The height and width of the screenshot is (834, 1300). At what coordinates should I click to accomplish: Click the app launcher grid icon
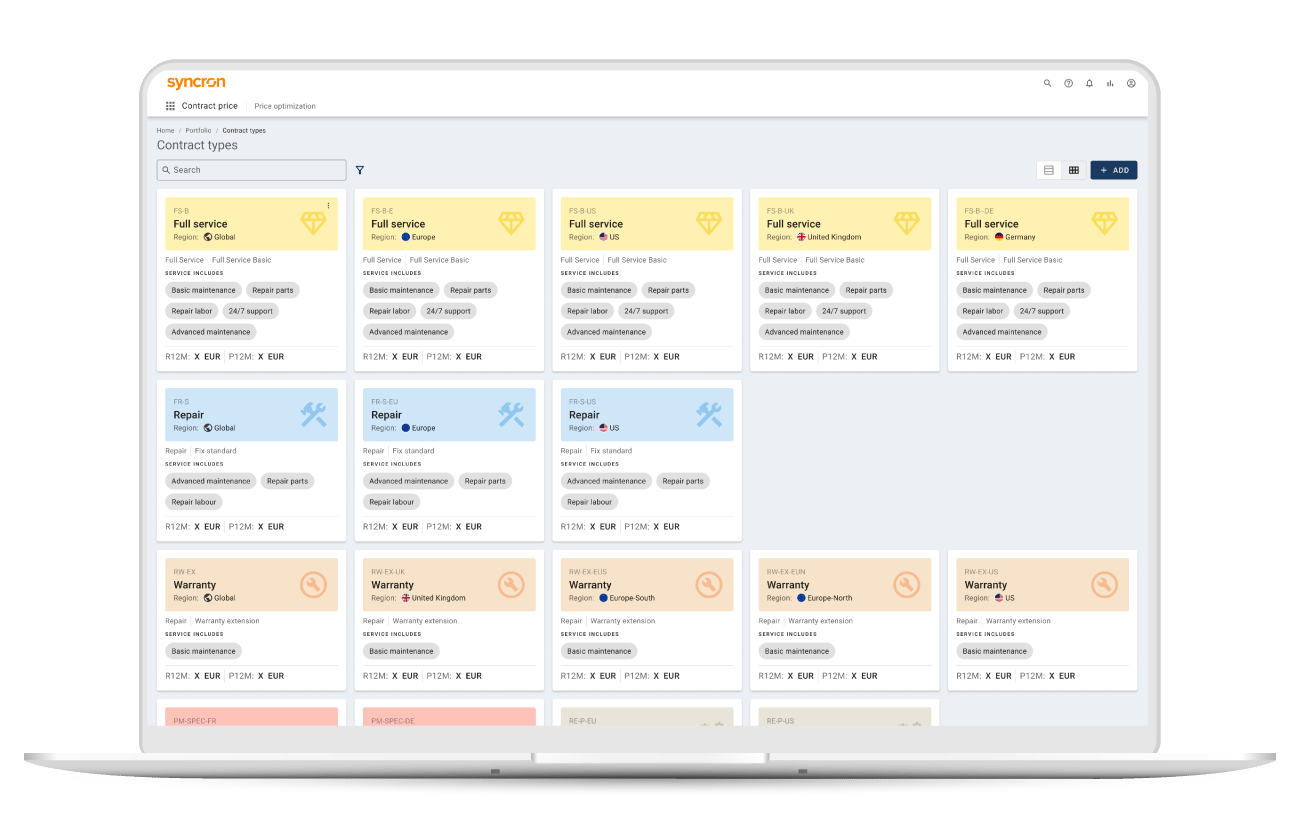tap(170, 105)
